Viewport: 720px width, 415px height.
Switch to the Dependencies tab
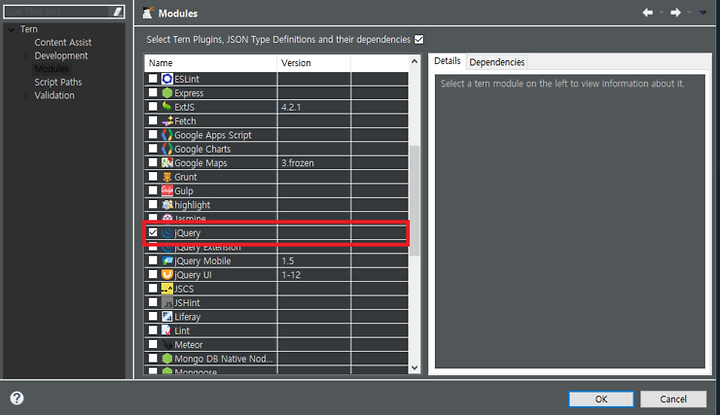[497, 62]
